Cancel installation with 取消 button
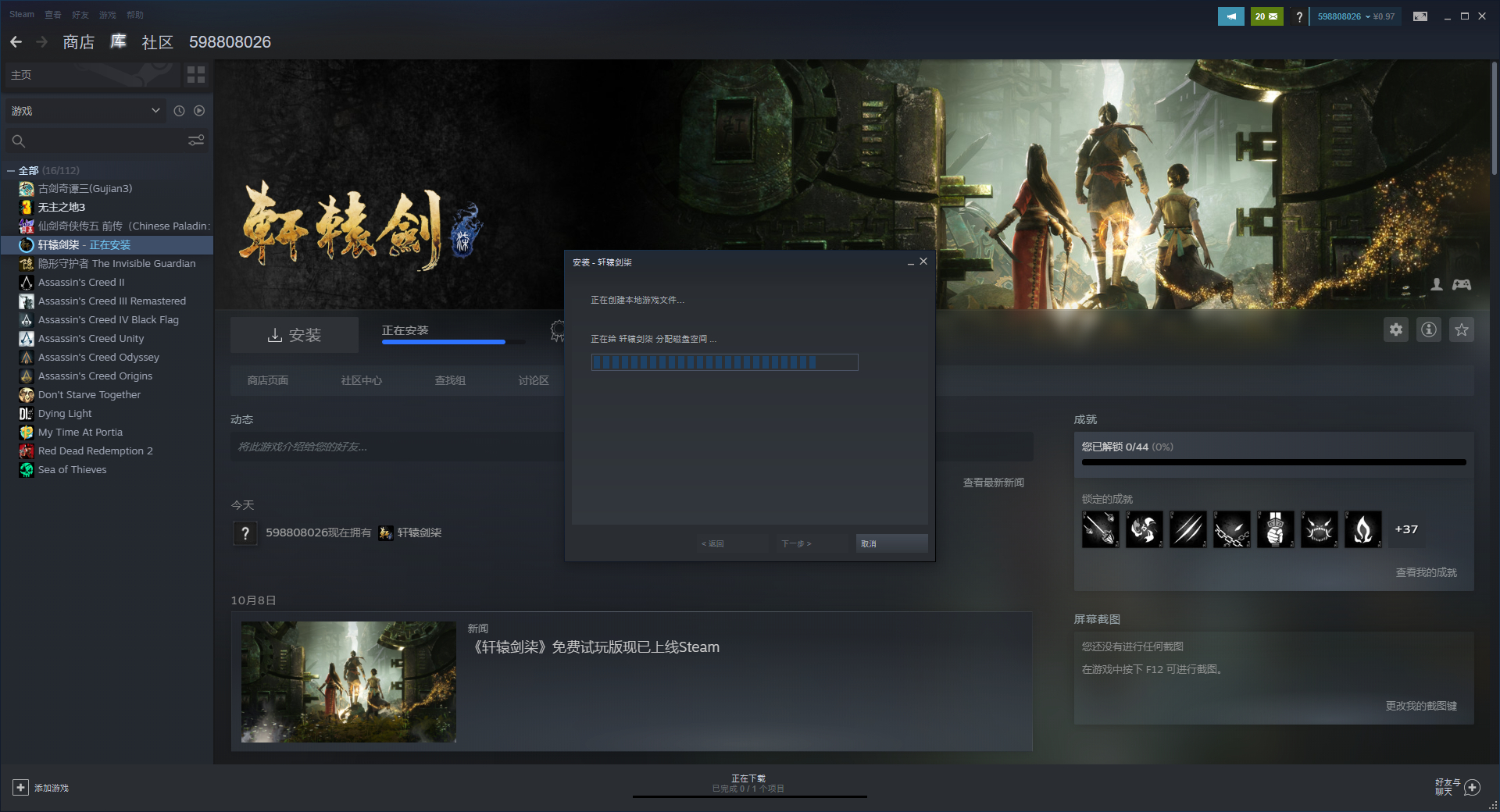The width and height of the screenshot is (1500, 812). point(892,543)
